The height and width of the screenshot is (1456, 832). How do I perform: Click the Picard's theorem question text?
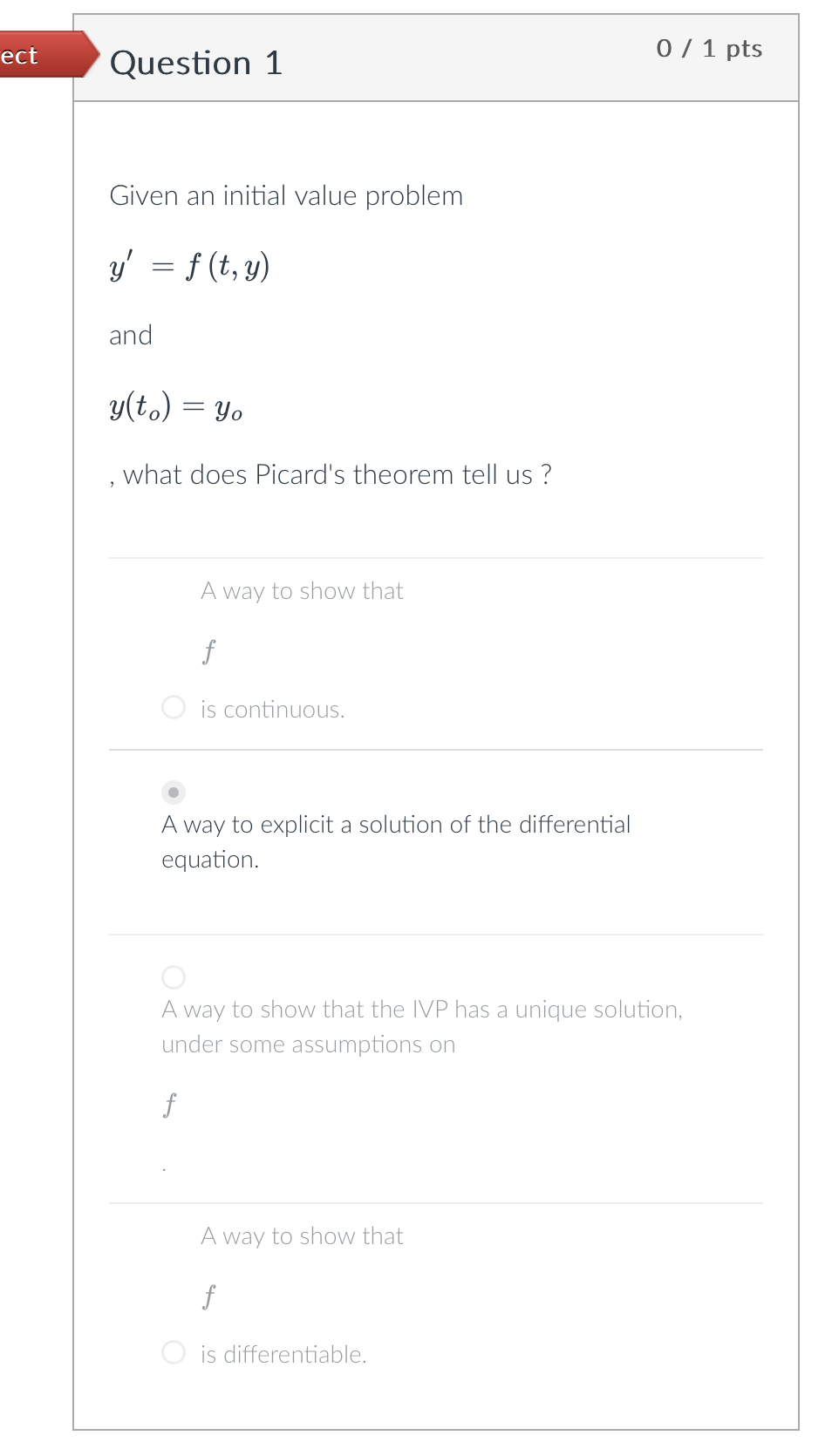[x=330, y=474]
